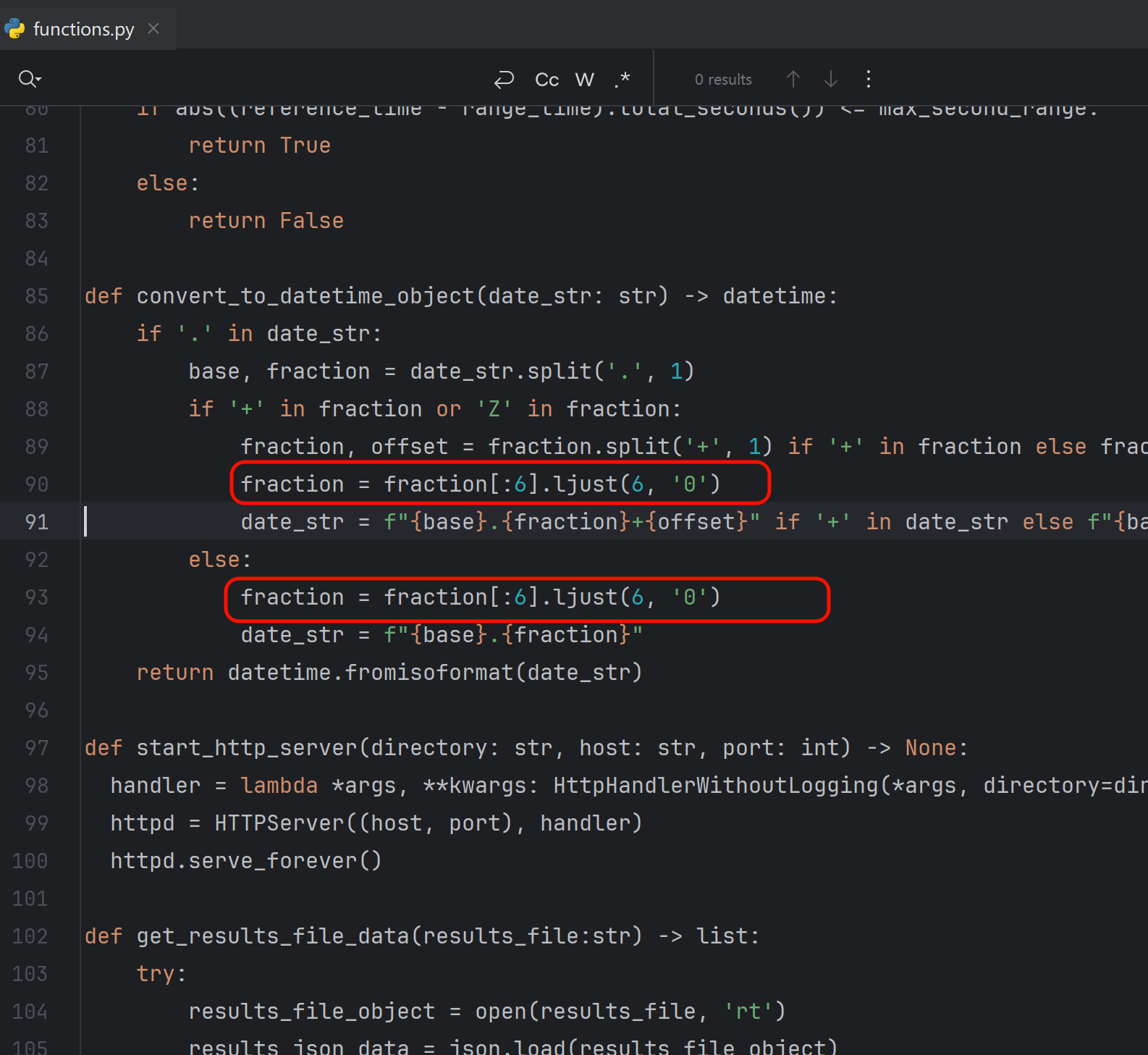Click the '0 results' search counter label
This screenshot has height=1055, width=1148.
[x=722, y=80]
